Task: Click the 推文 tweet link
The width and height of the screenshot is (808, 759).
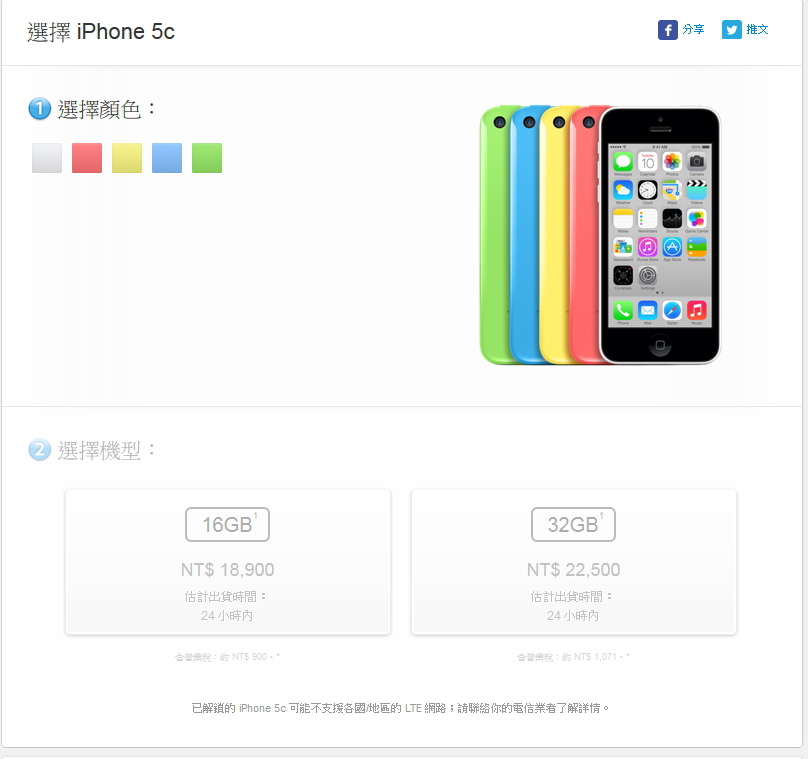Action: click(x=757, y=29)
